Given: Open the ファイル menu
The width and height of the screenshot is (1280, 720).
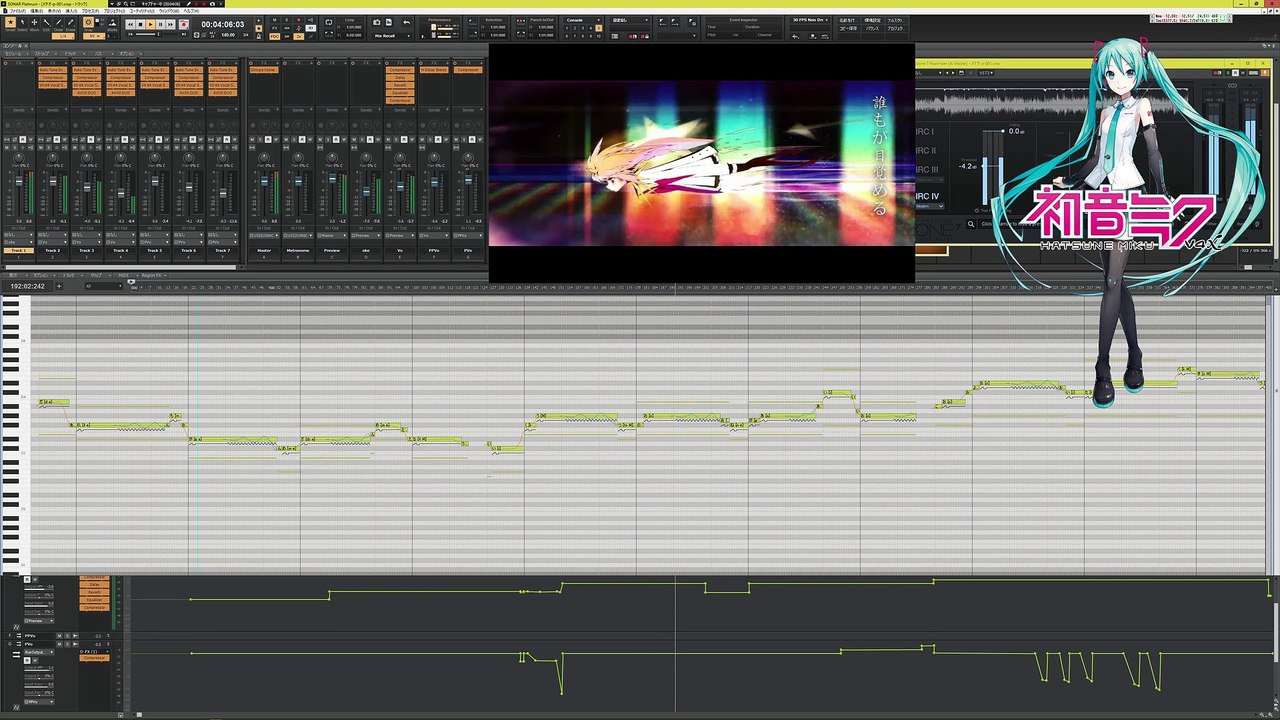Looking at the screenshot, I should coord(17,11).
